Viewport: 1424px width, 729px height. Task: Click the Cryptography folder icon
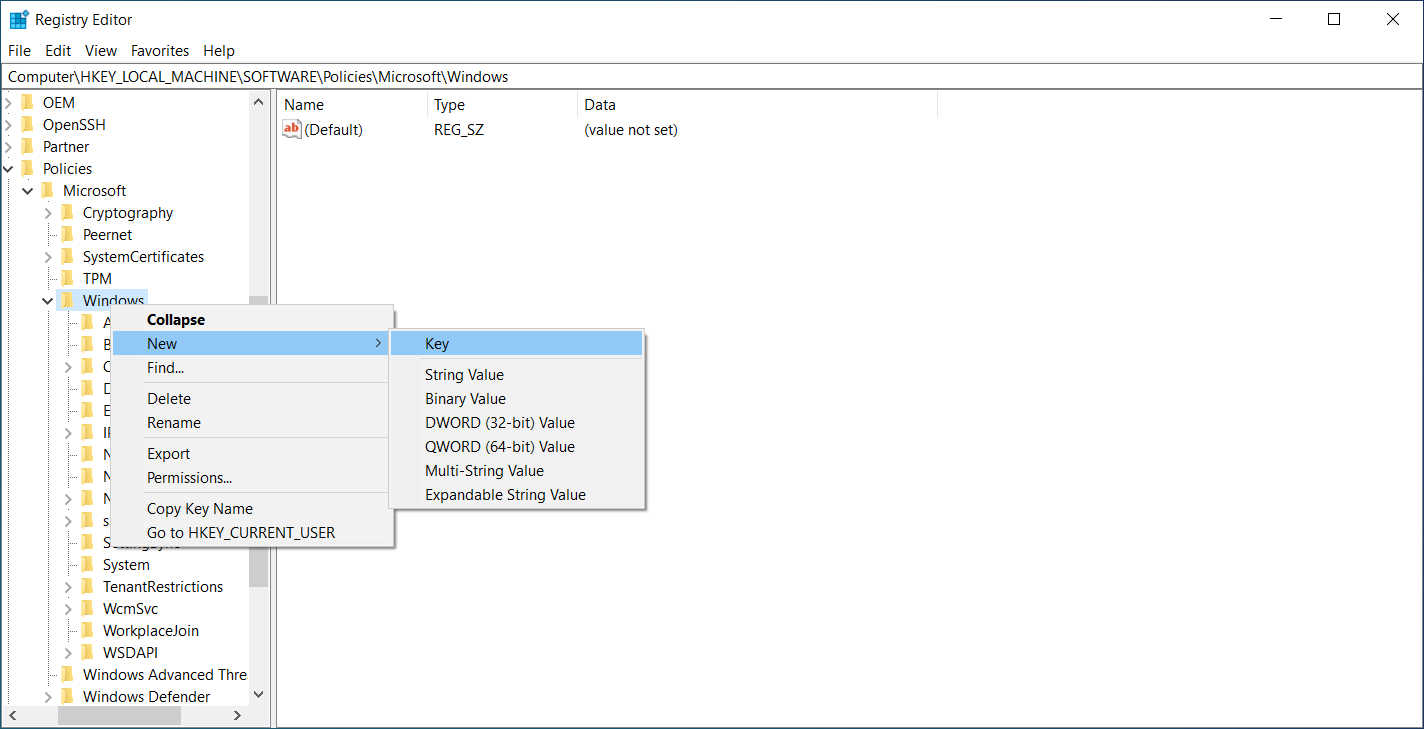click(x=68, y=212)
